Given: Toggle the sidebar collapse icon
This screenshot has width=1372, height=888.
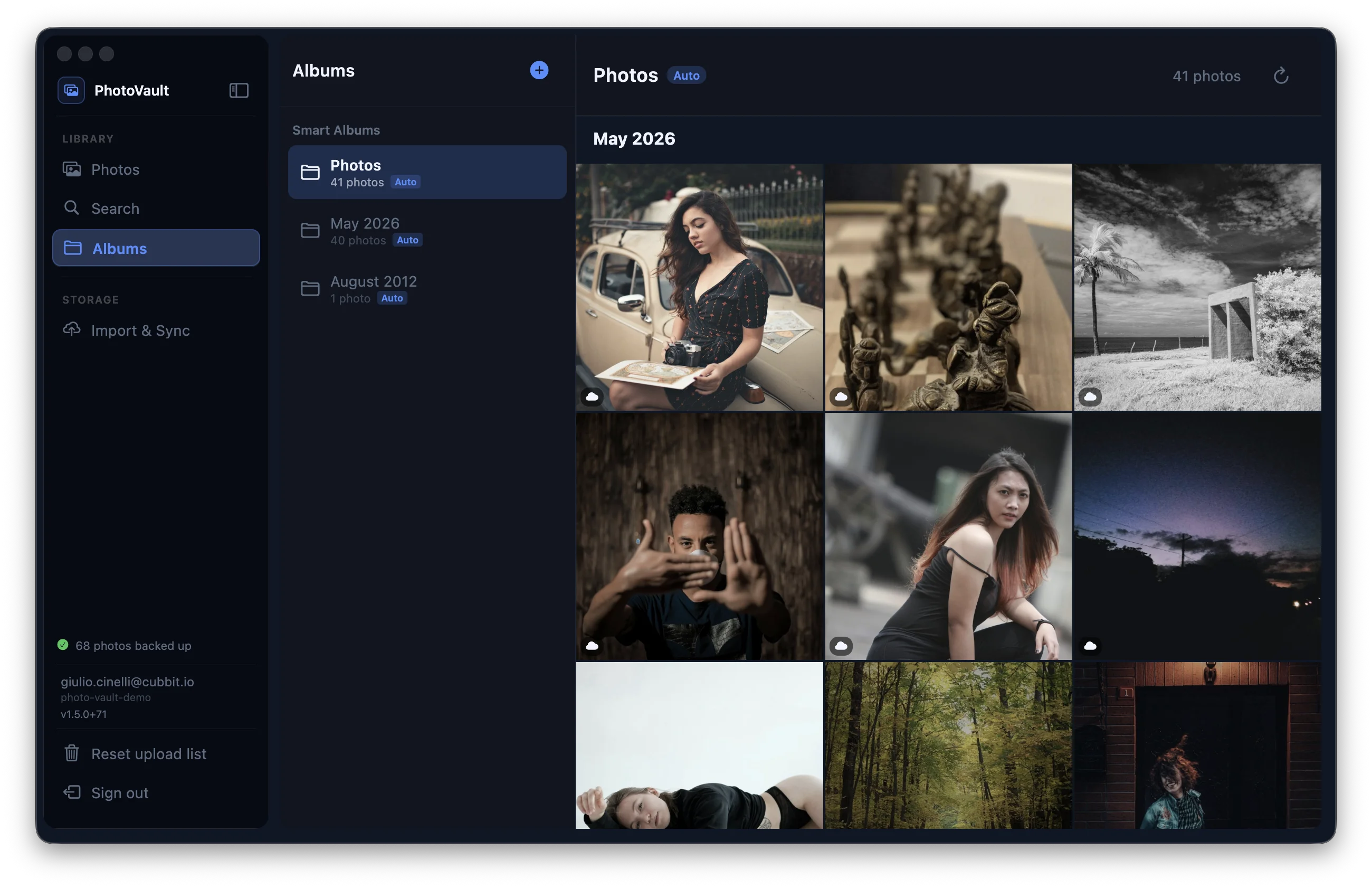Looking at the screenshot, I should pyautogui.click(x=239, y=90).
